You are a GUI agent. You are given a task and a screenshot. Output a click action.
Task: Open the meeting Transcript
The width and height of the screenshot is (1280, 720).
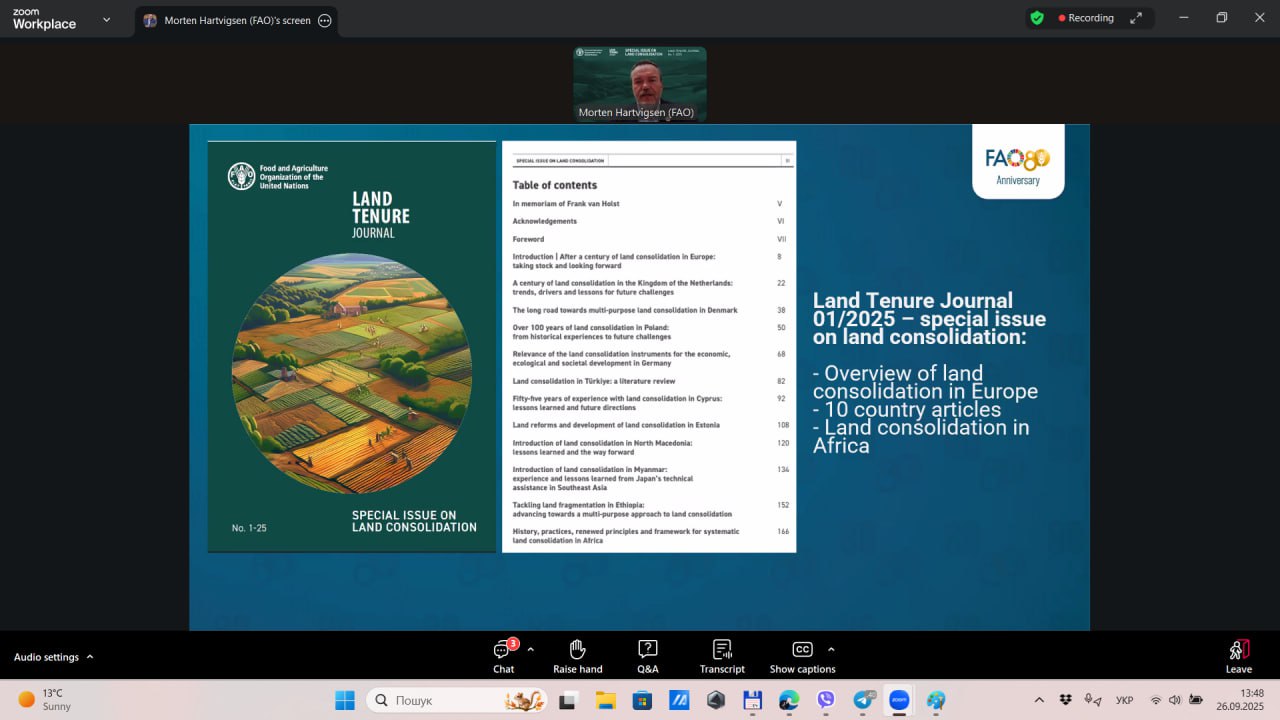(722, 656)
